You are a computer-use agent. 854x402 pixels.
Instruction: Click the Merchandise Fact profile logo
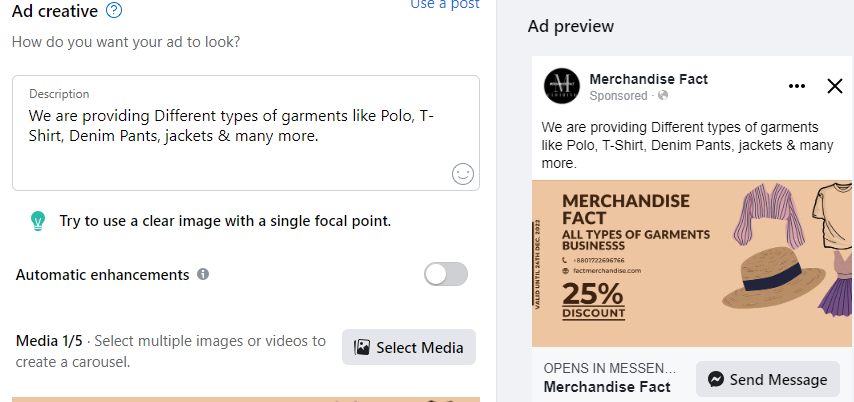pyautogui.click(x=562, y=86)
